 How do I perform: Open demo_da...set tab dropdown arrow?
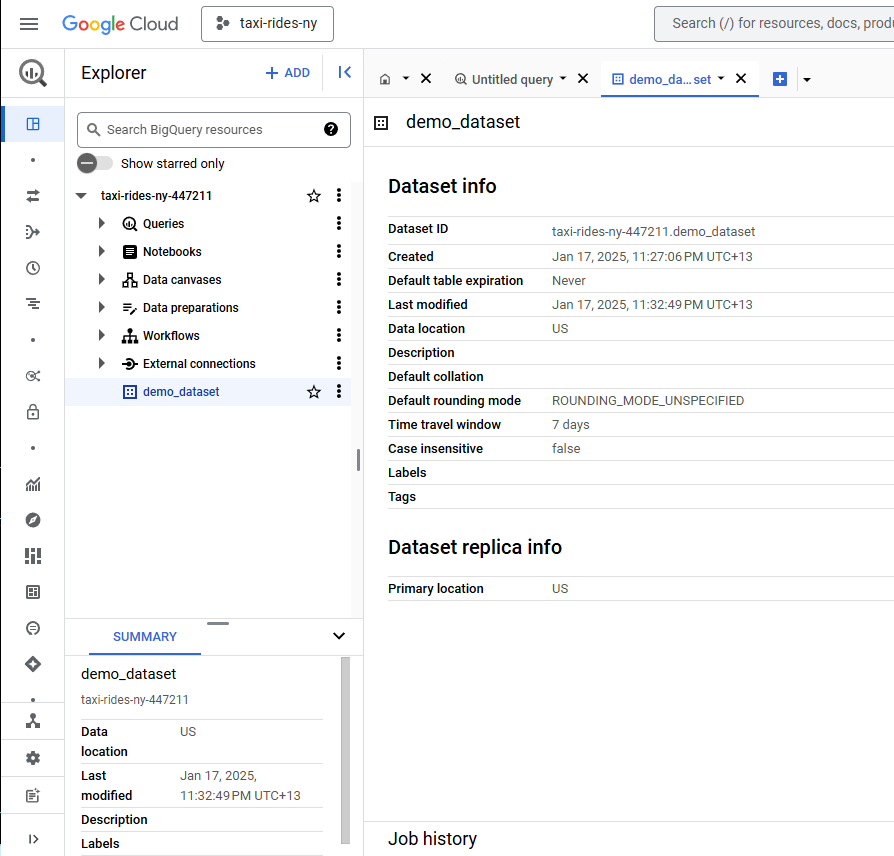tap(721, 79)
